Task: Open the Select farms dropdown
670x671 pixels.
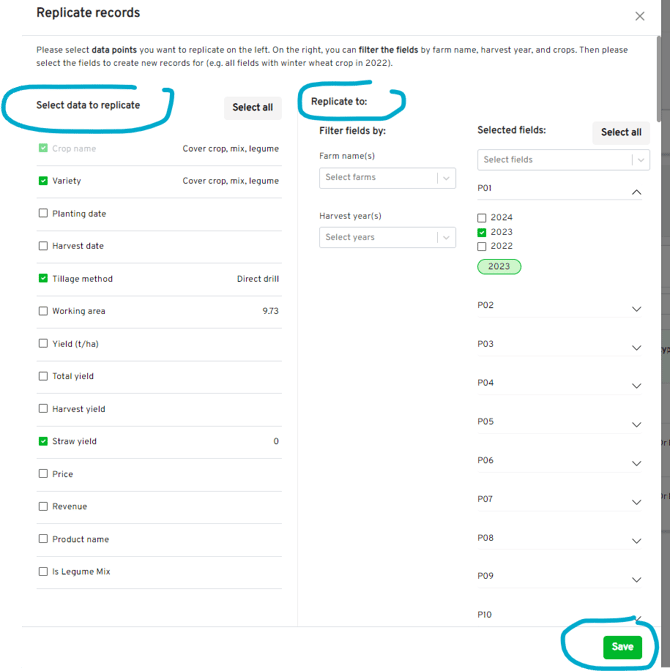Action: tap(387, 178)
